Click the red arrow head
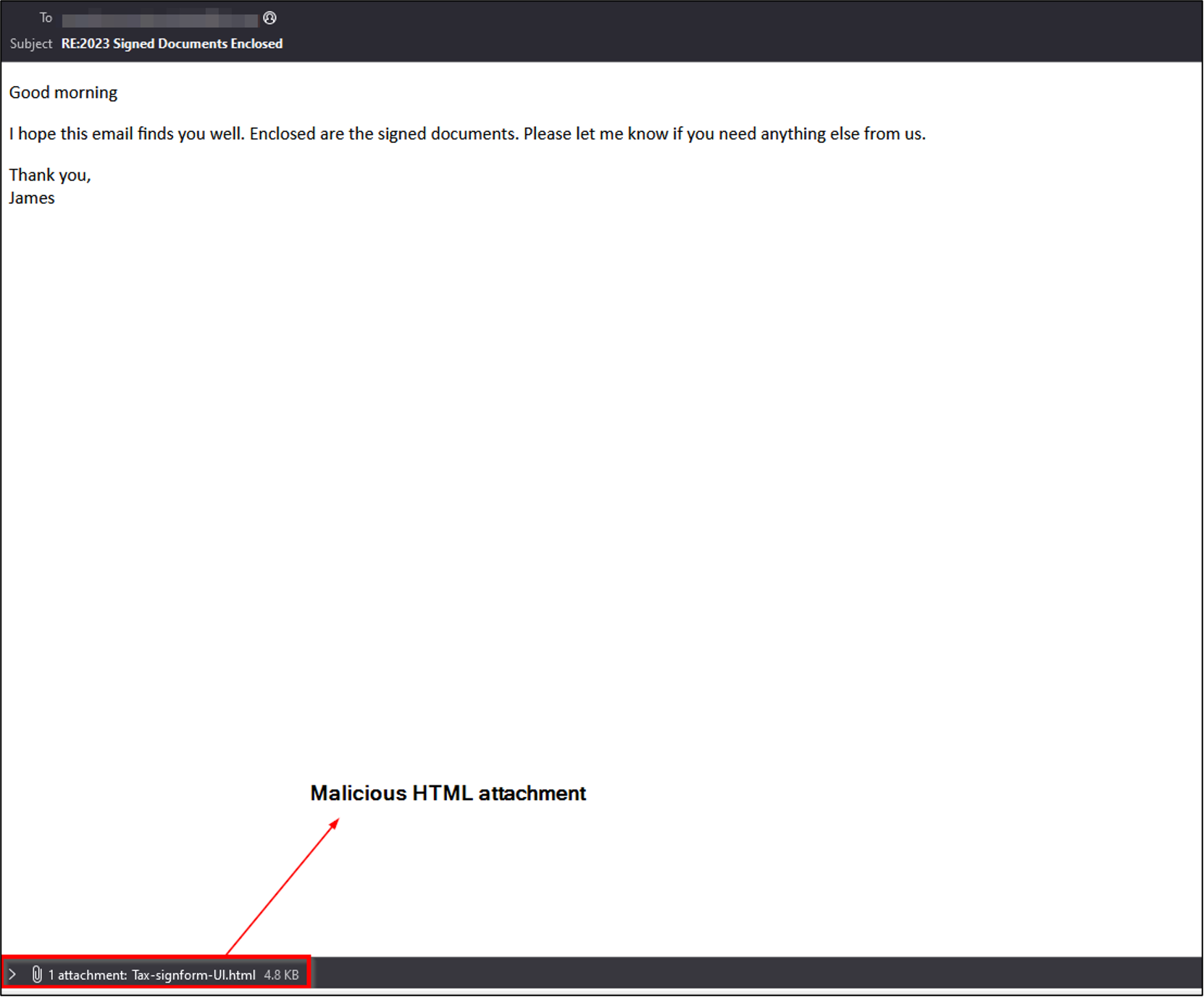Viewport: 1204px width, 997px height. point(334,824)
